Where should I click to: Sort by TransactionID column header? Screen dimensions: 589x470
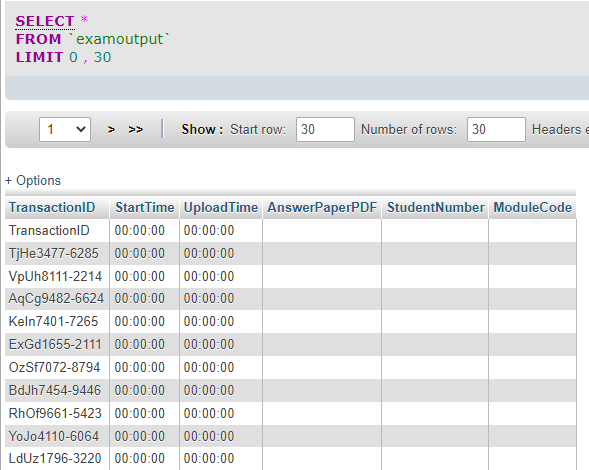[52, 207]
